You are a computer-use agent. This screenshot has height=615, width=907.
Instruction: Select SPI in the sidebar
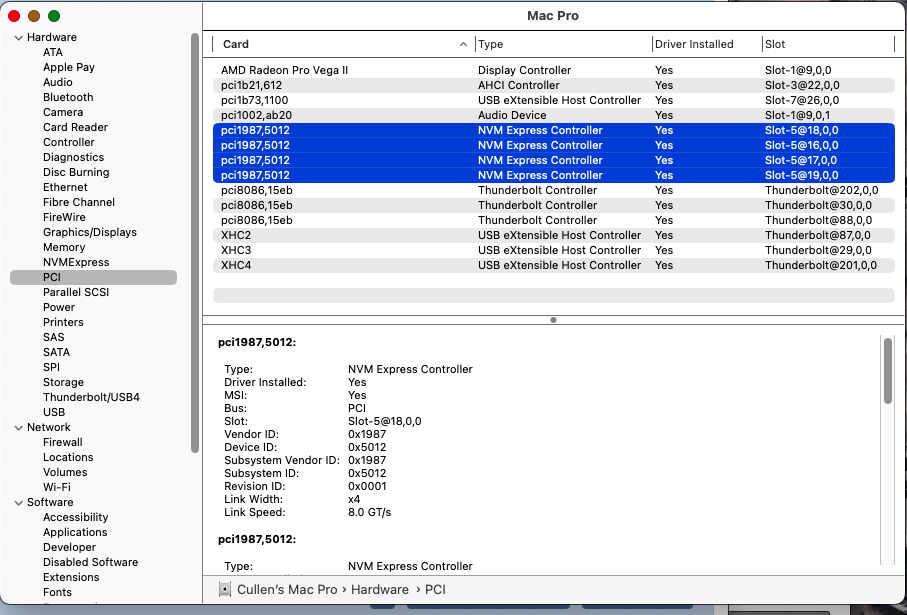pyautogui.click(x=51, y=368)
